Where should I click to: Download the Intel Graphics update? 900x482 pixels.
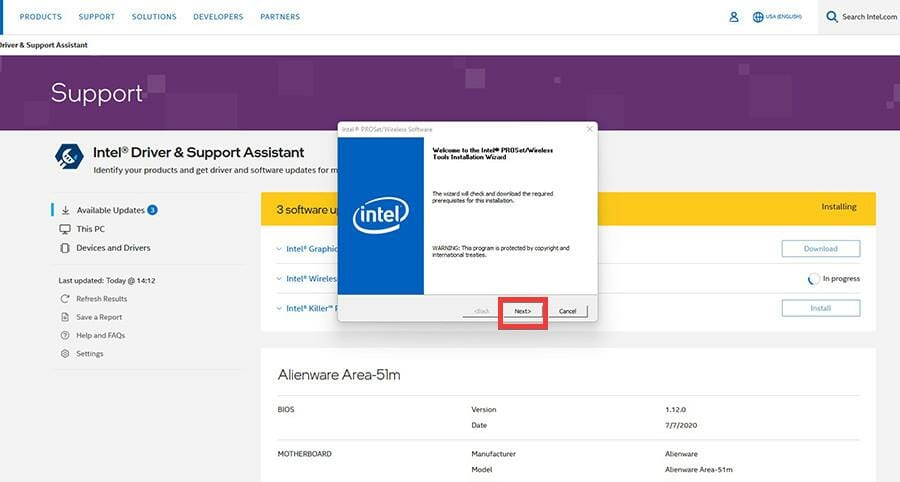821,248
